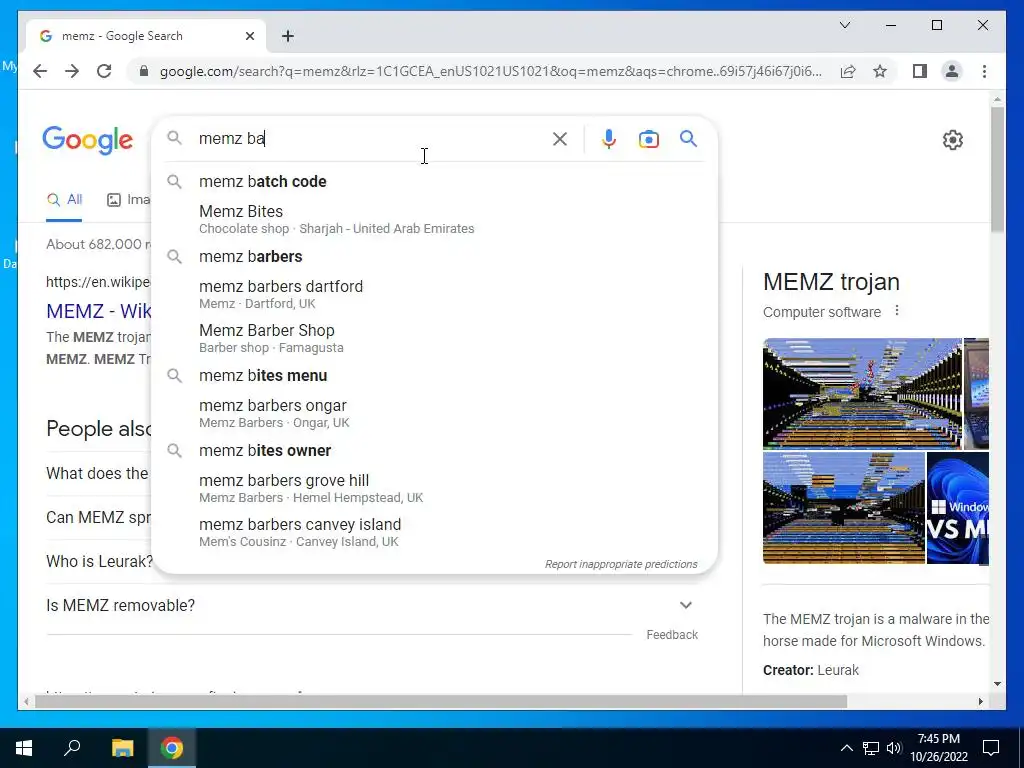Open the Windows Start menu
Viewport: 1024px width, 768px height.
tap(24, 748)
